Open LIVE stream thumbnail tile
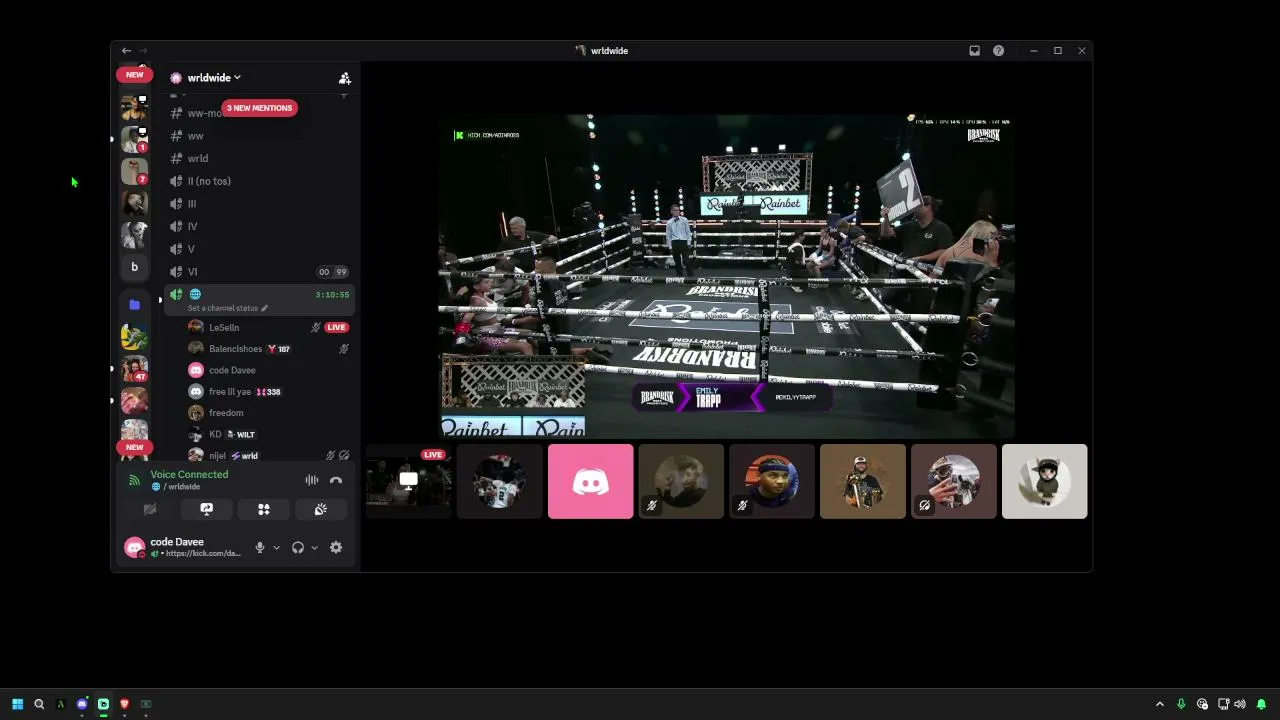 pyautogui.click(x=409, y=482)
